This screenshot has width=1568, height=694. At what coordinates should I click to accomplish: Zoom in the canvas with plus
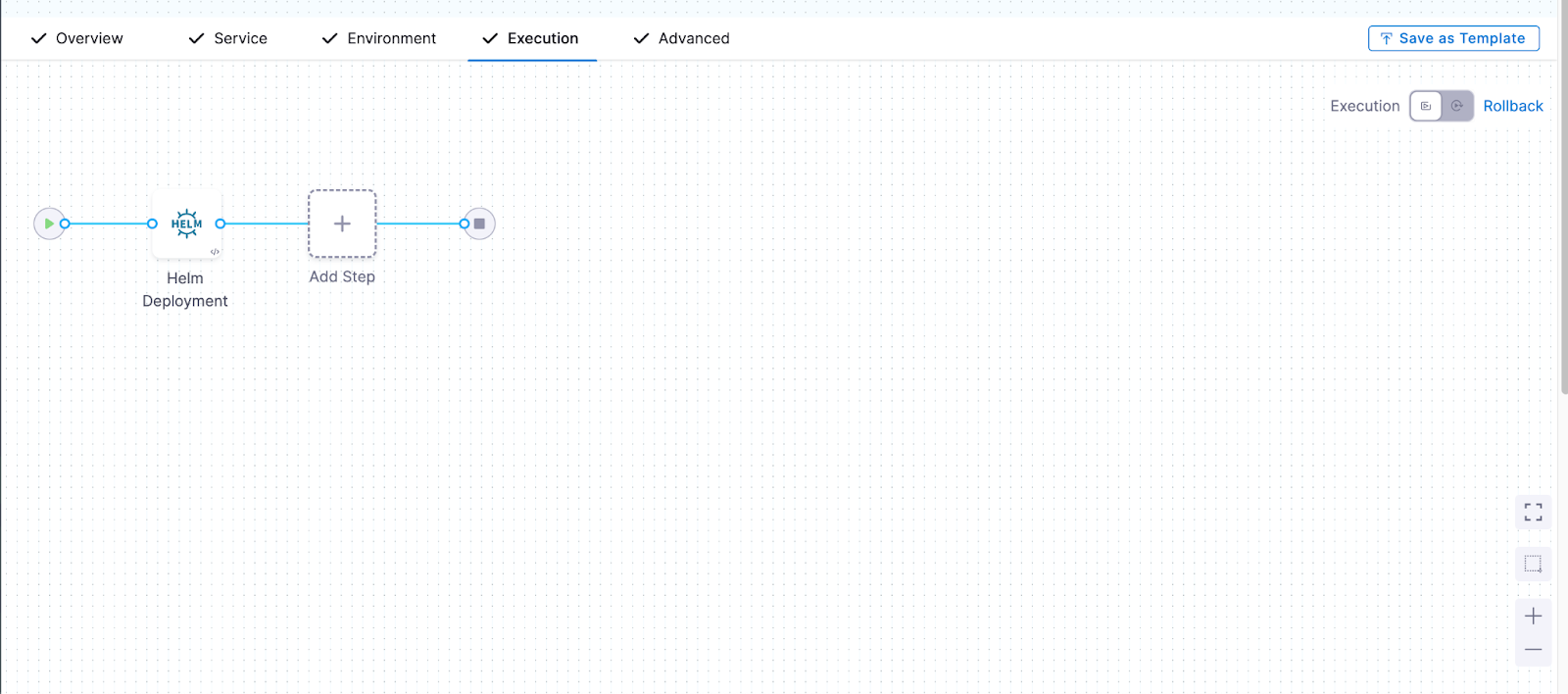click(x=1533, y=616)
